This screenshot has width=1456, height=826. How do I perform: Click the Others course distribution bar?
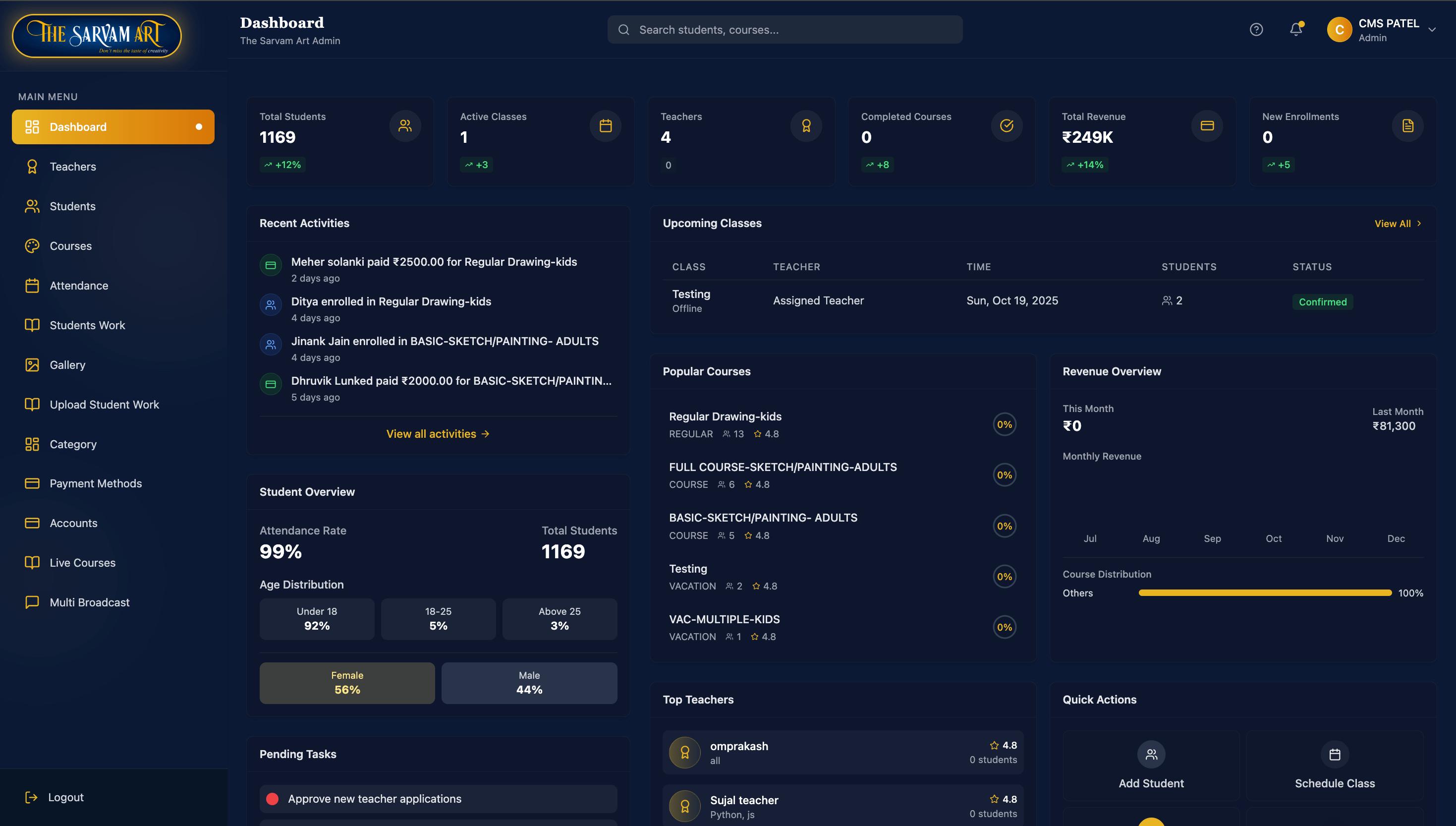[x=1265, y=593]
